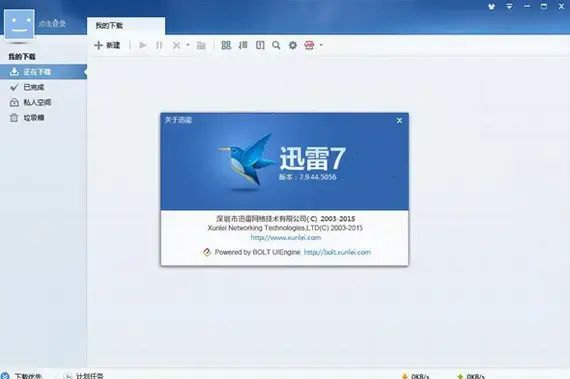The height and width of the screenshot is (379, 570).
Task: Open 计划任务 in the status bar
Action: coord(89,376)
